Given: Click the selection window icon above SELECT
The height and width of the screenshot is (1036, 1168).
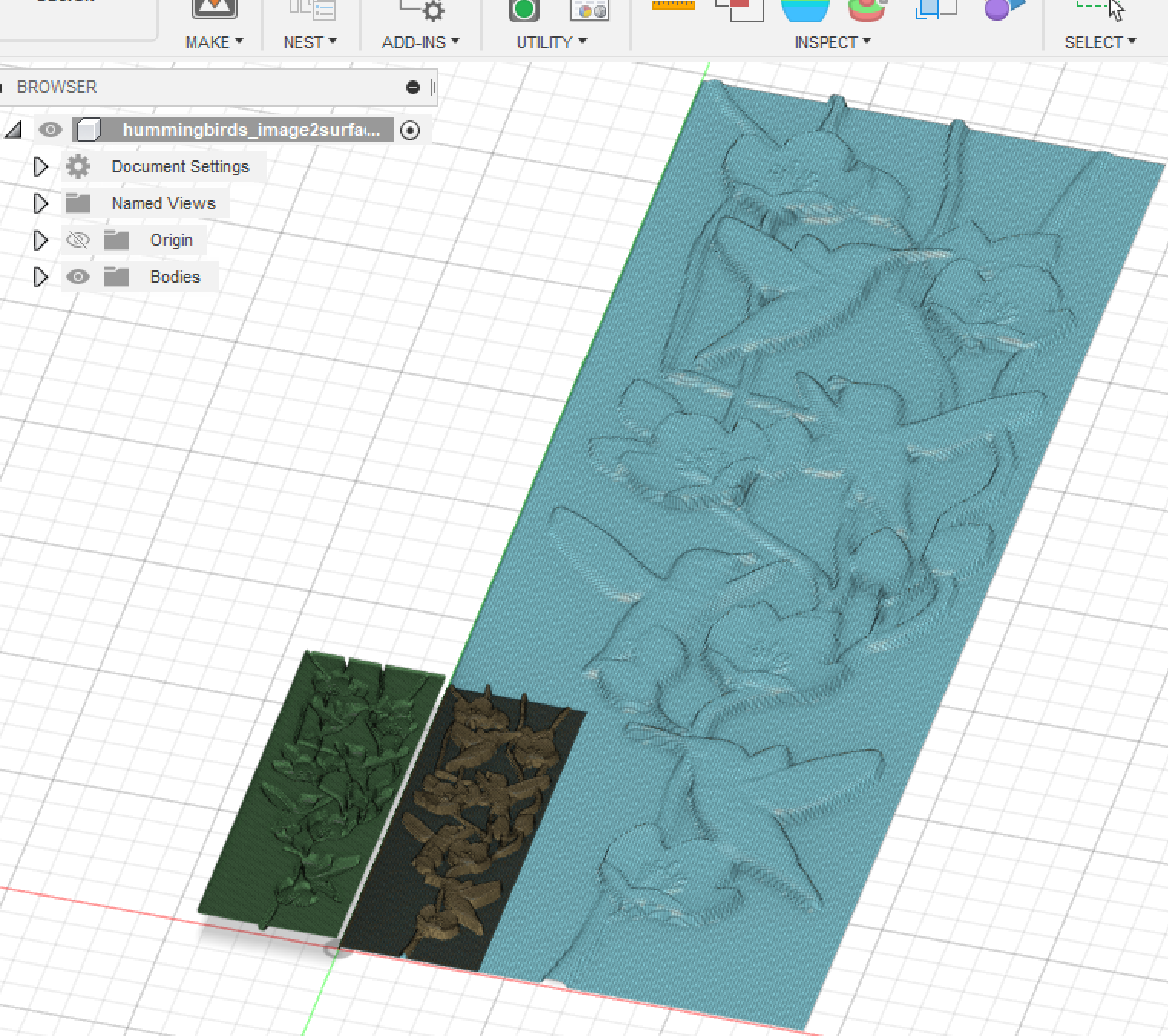Looking at the screenshot, I should pos(1101,9).
